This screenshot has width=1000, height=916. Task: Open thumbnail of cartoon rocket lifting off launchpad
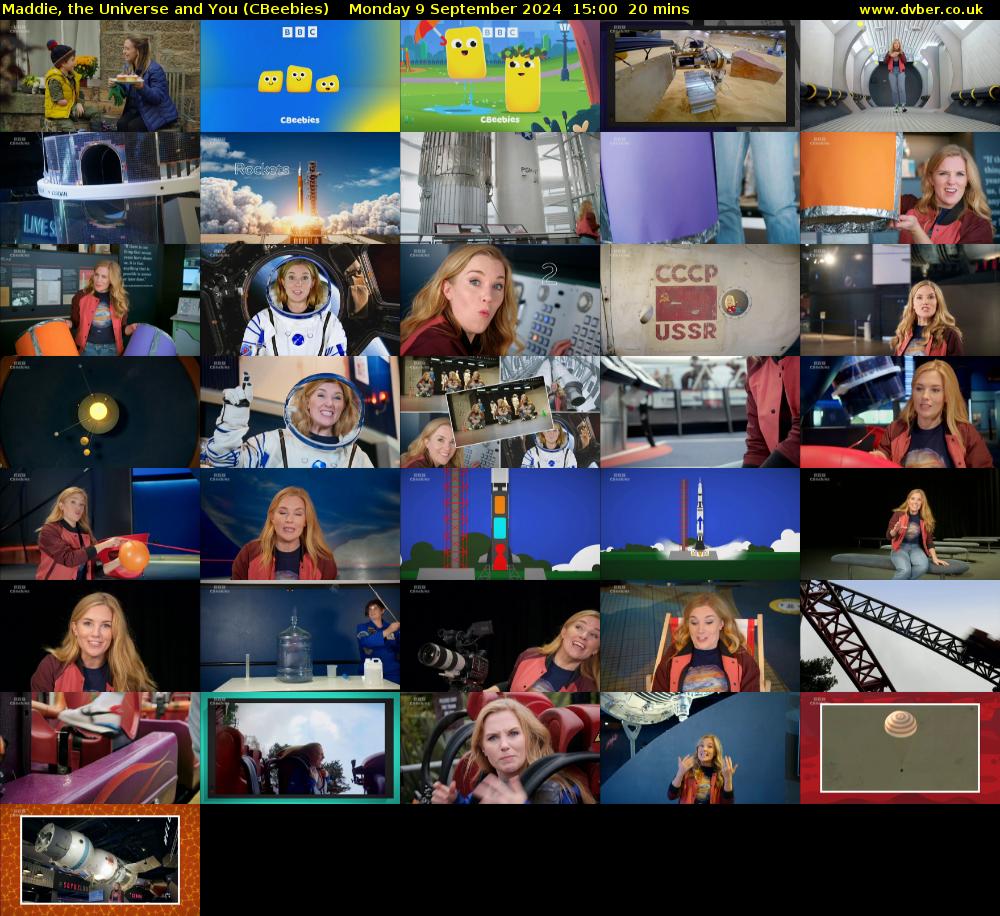[x=700, y=524]
